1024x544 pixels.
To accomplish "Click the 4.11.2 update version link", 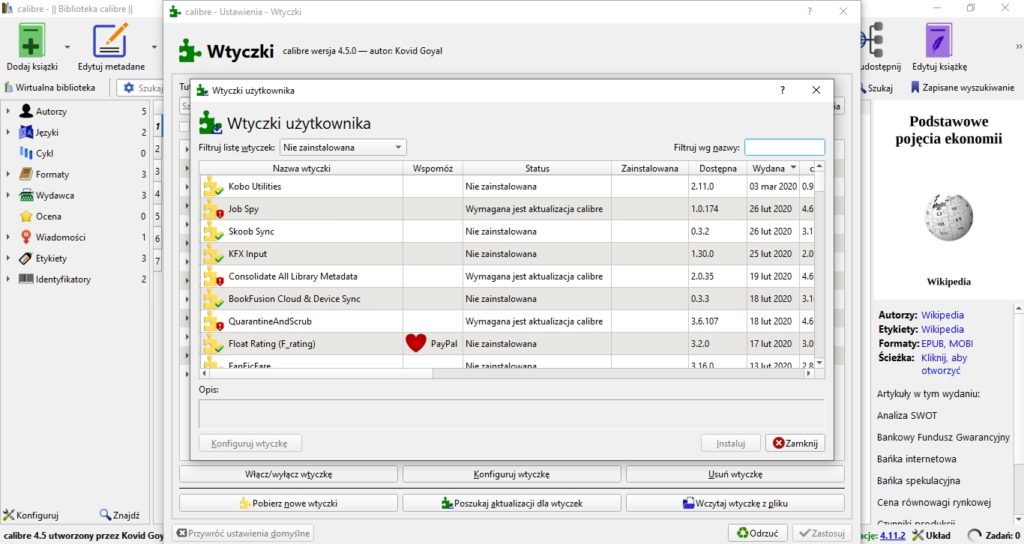I will [892, 536].
